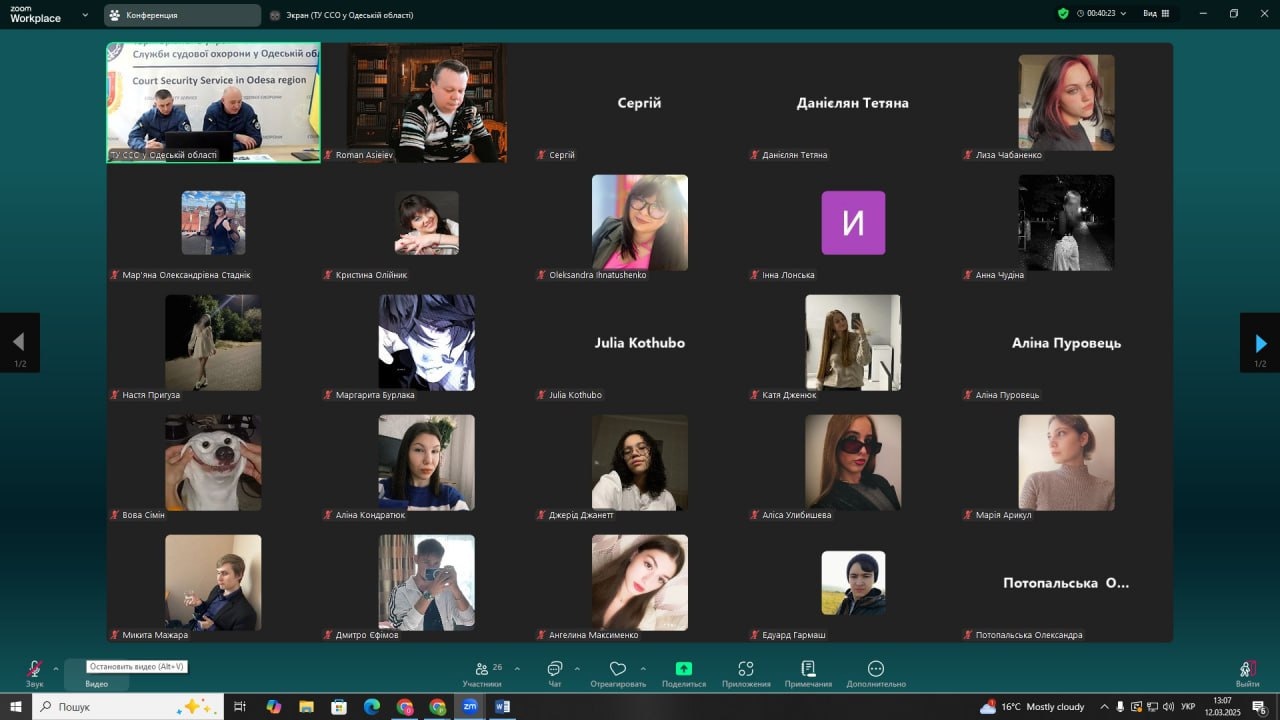Viewport: 1280px width, 720px height.
Task: Go to next page of participants
Action: (1260, 343)
